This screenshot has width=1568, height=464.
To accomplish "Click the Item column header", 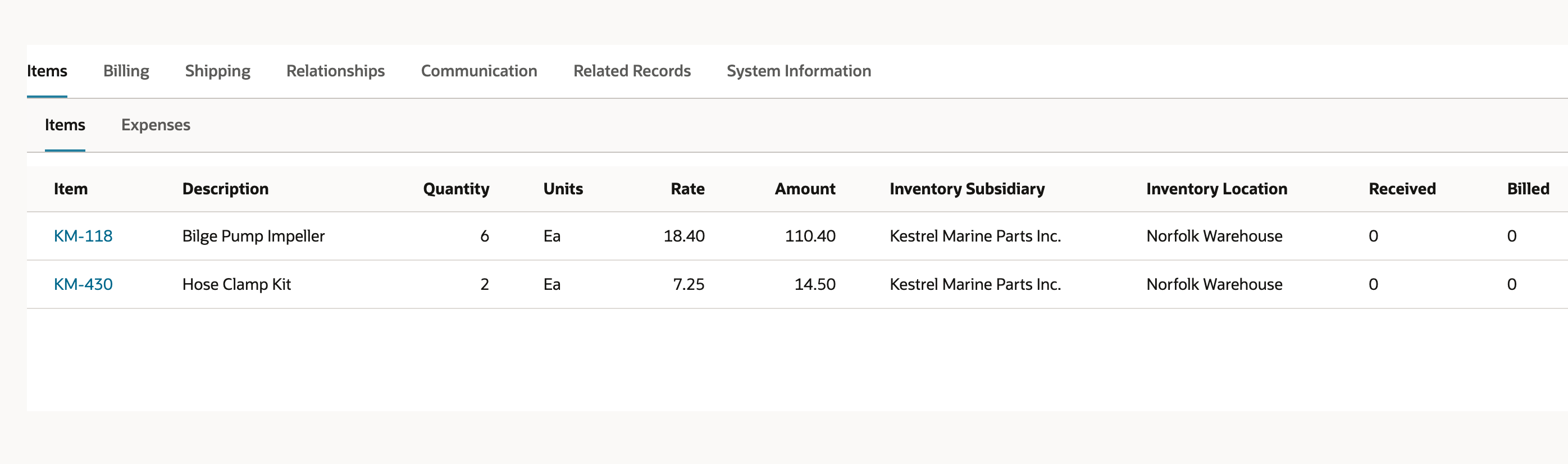I will (71, 189).
